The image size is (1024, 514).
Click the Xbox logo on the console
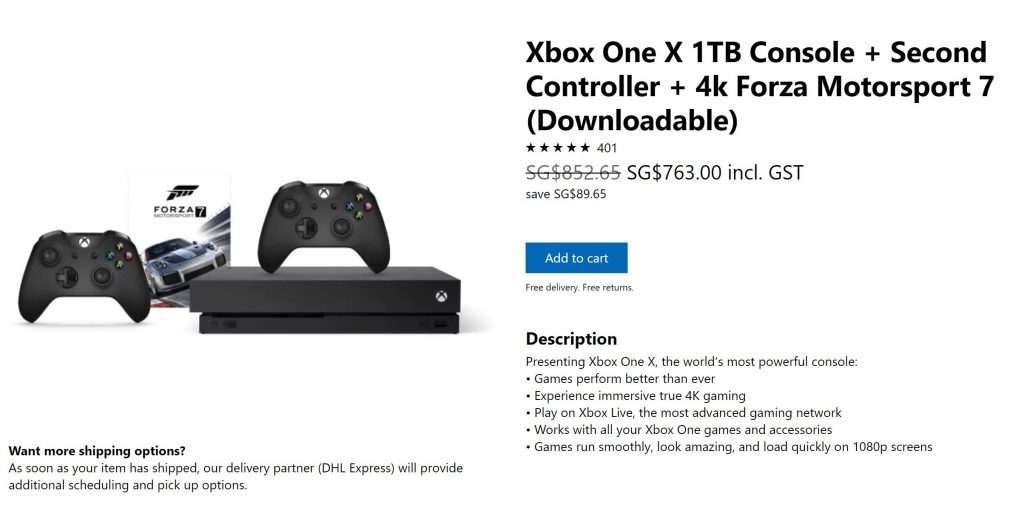(x=439, y=296)
